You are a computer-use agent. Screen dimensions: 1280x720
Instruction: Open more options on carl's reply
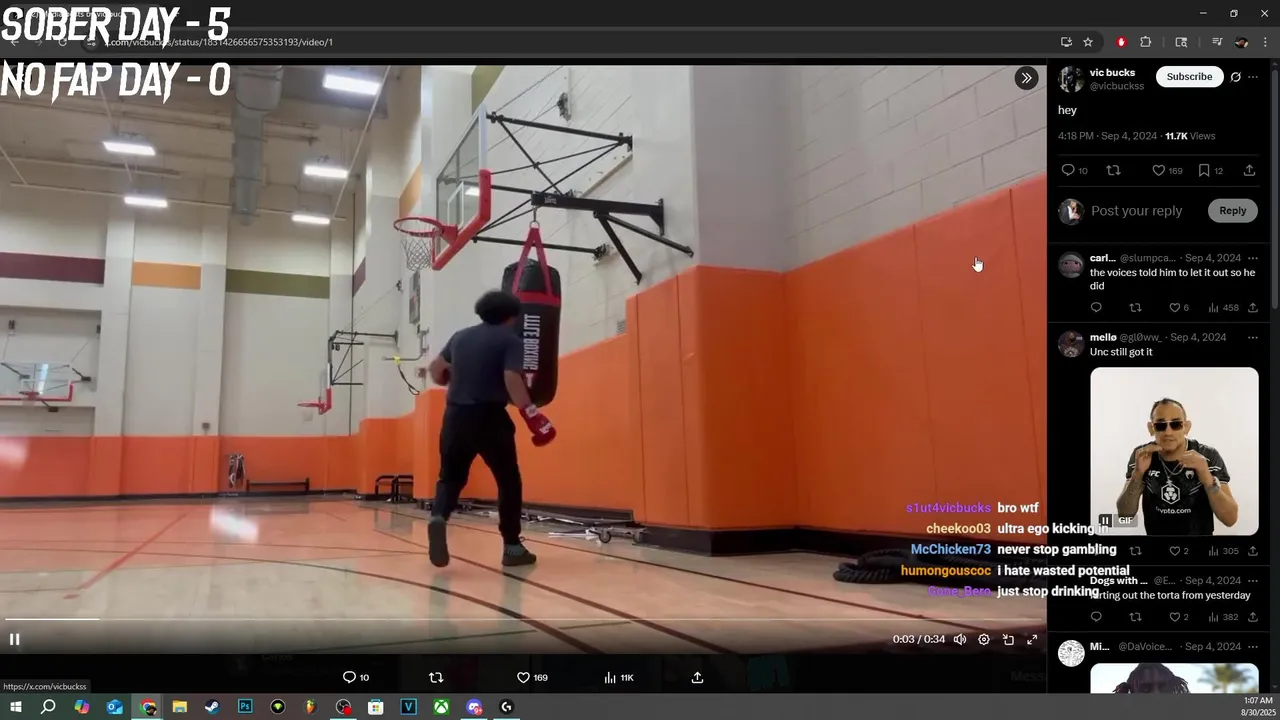point(1253,258)
